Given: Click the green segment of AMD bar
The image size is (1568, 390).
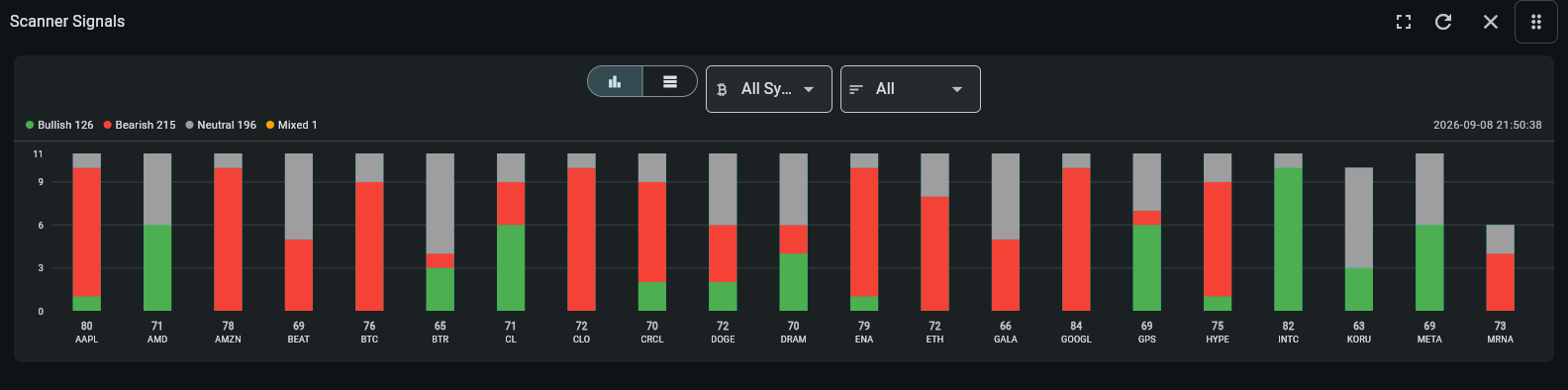Looking at the screenshot, I should coord(157,267).
